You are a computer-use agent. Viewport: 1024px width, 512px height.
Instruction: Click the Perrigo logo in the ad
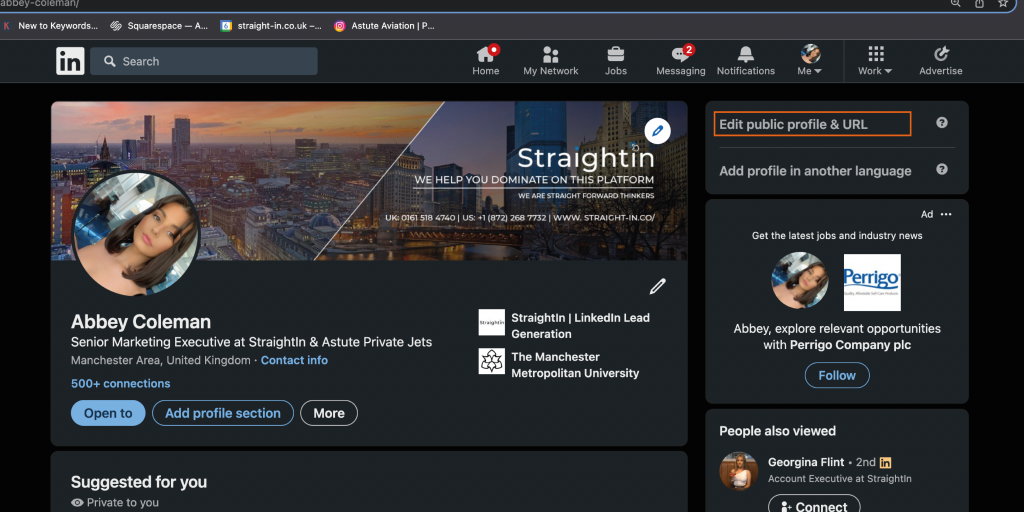pyautogui.click(x=872, y=282)
